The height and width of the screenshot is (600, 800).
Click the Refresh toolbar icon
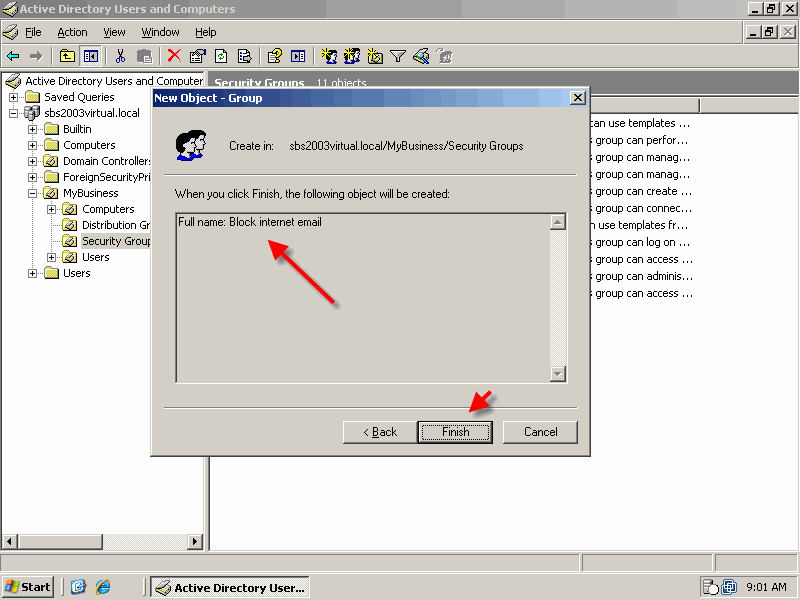tap(221, 56)
